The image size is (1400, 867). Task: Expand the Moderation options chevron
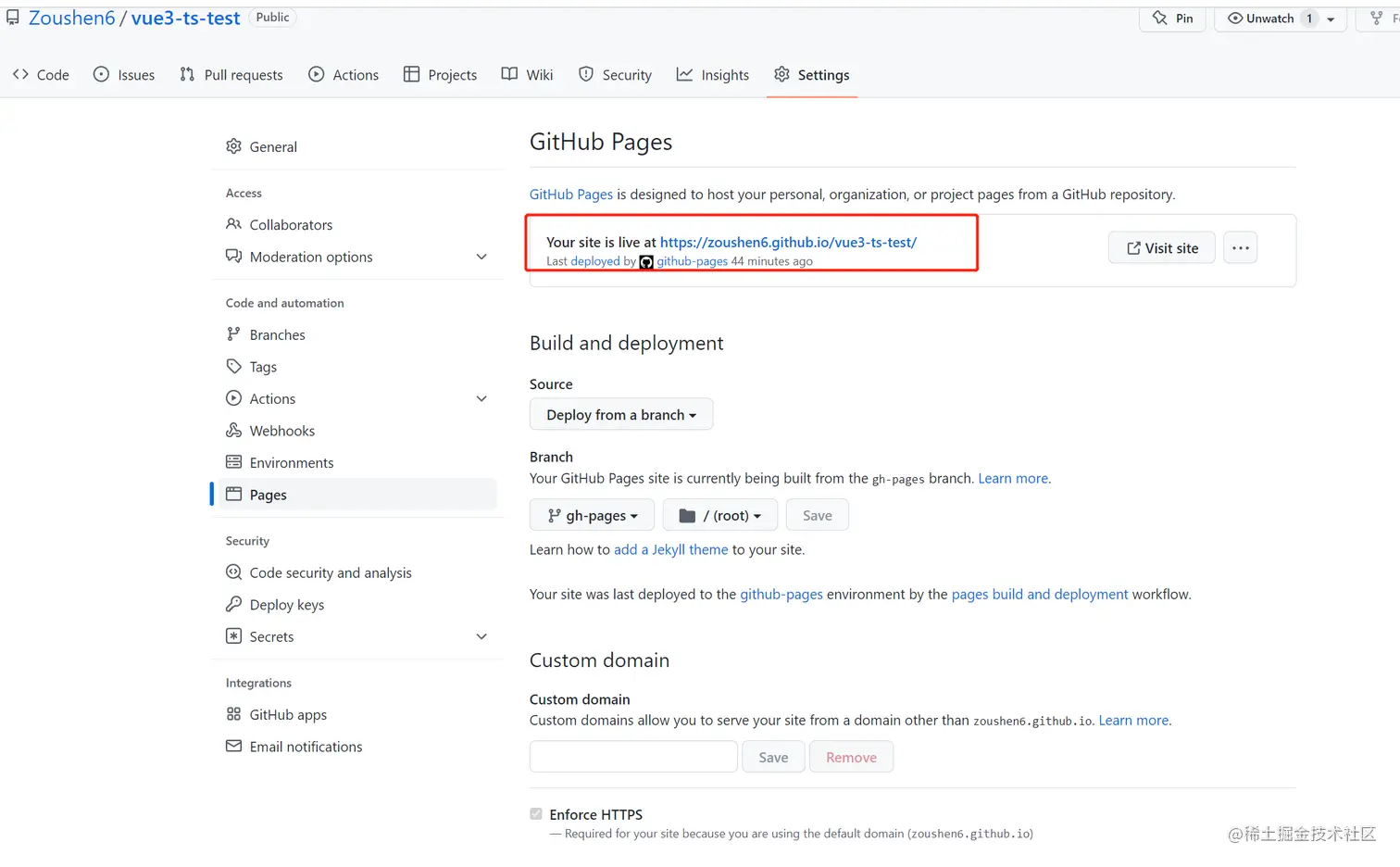[481, 257]
